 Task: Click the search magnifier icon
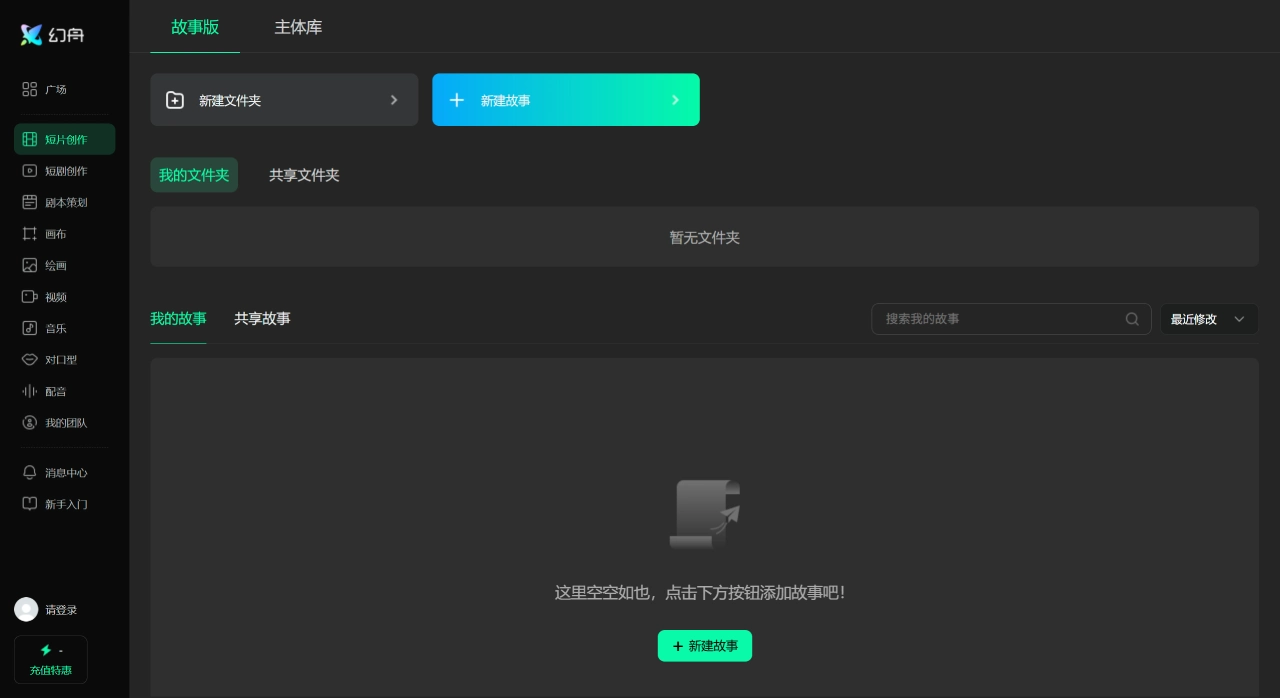pos(1132,319)
